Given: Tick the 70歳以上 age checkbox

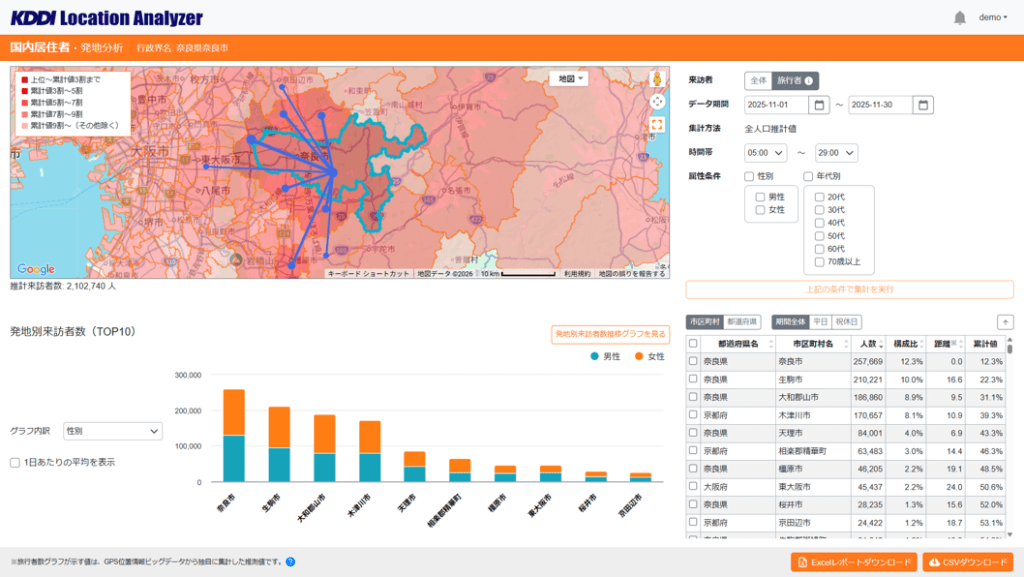Looking at the screenshot, I should tap(820, 262).
